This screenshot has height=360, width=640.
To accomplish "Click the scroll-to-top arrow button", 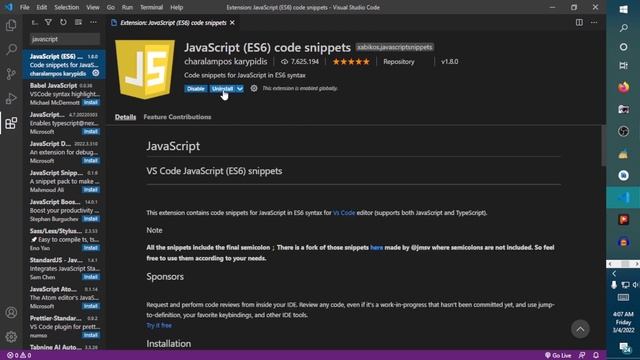I will click(580, 329).
